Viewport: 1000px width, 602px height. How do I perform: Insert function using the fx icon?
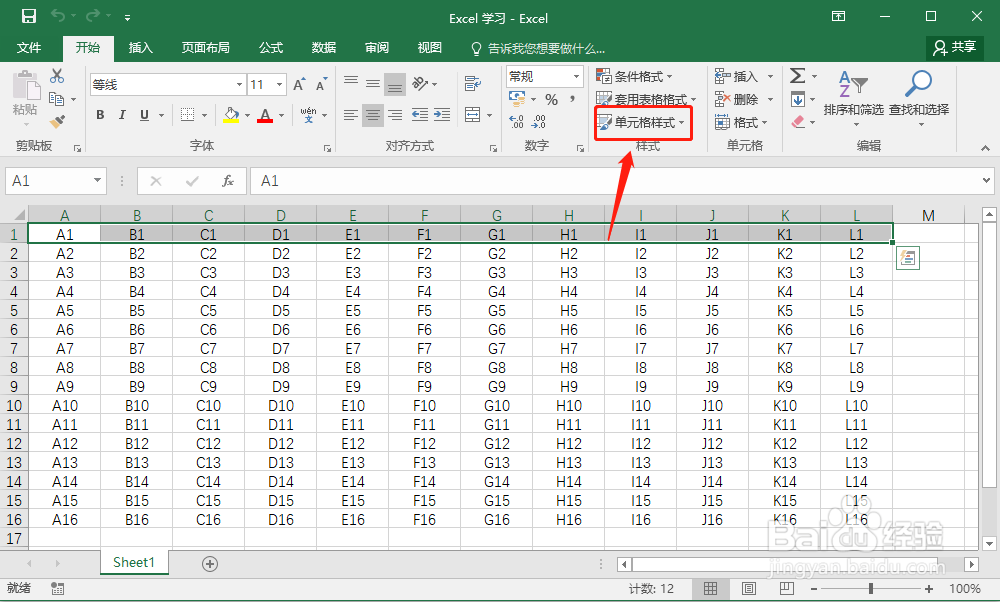click(228, 181)
